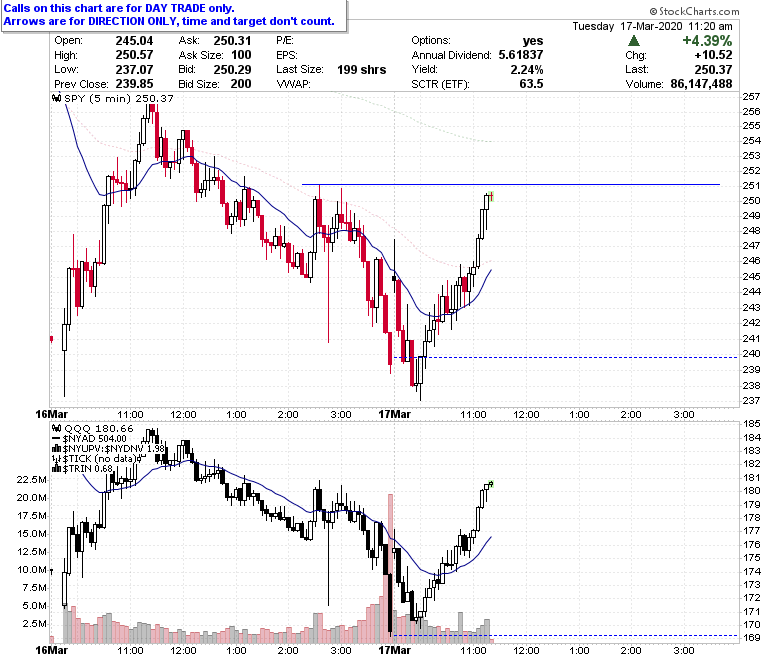Screen dimensions: 780x659
Task: Click the High value 250.57
Action: click(134, 55)
